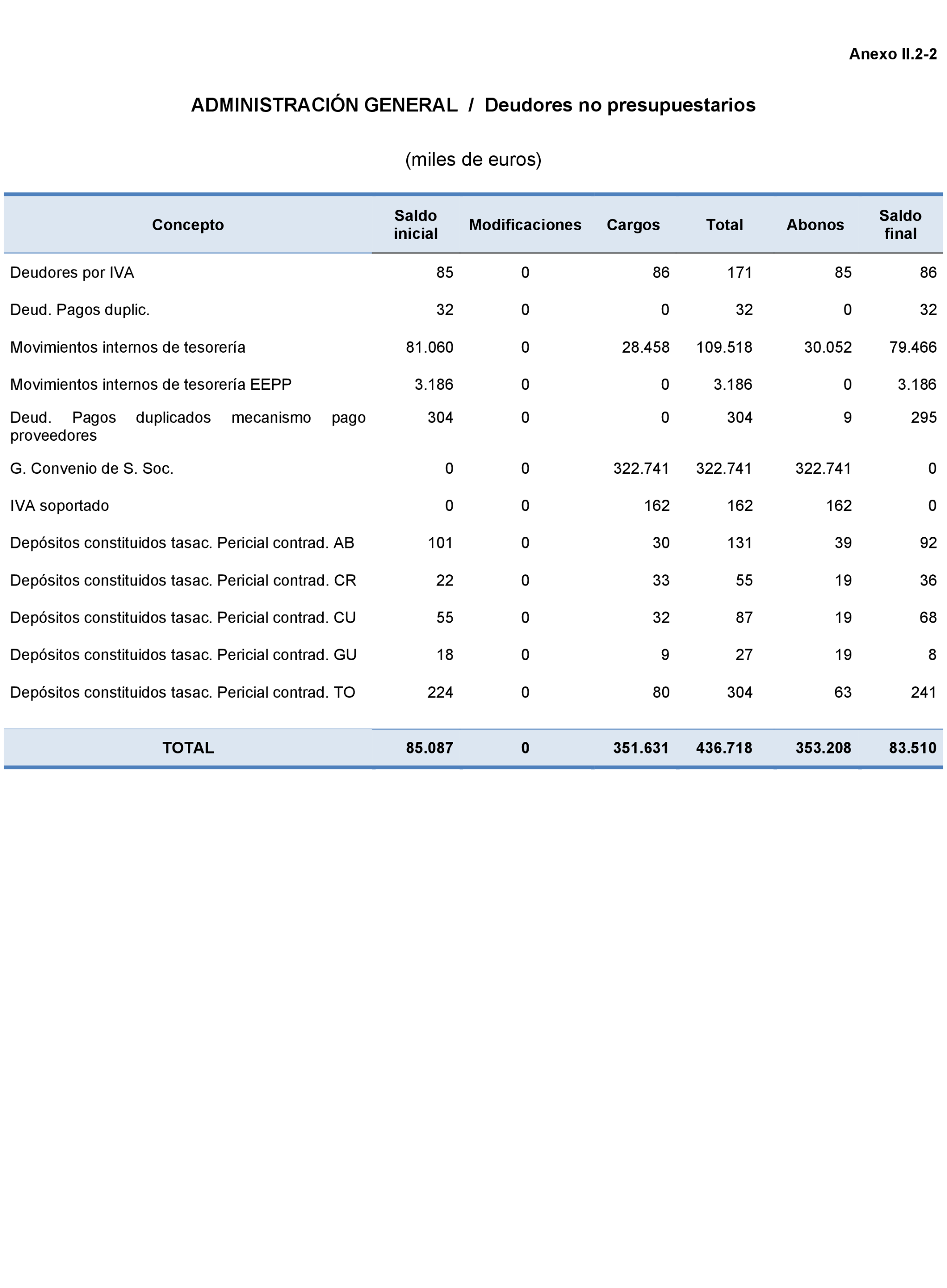Select 'Depósitos constituidos tasac. Pericial contrad. GU'
947x1288 pixels.
click(x=184, y=655)
